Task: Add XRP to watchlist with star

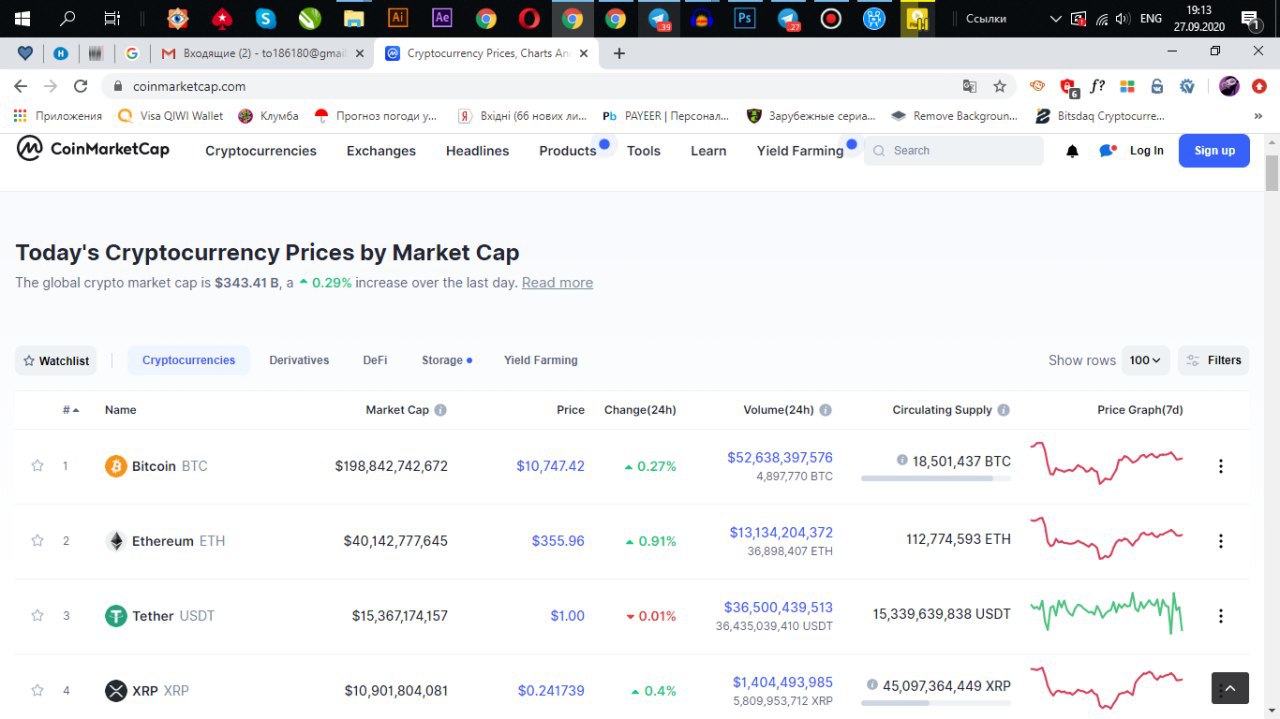Action: [37, 690]
